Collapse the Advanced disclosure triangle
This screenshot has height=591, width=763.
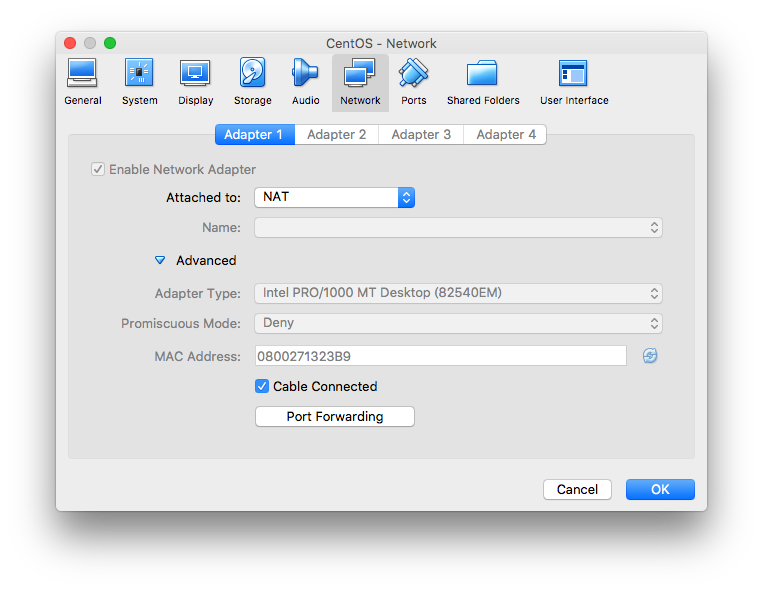[160, 260]
